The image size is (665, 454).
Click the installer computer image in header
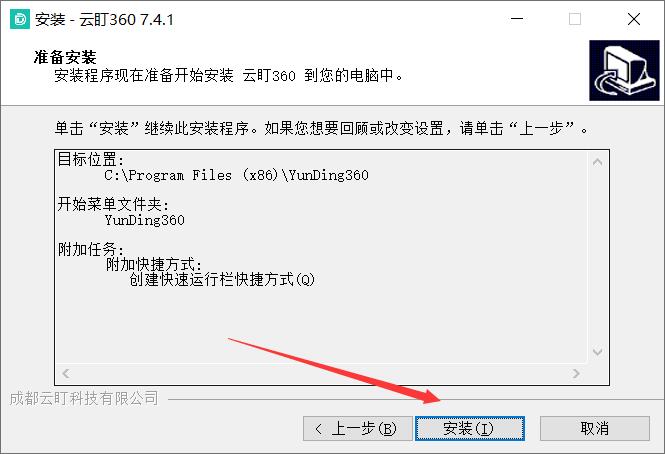tap(624, 70)
